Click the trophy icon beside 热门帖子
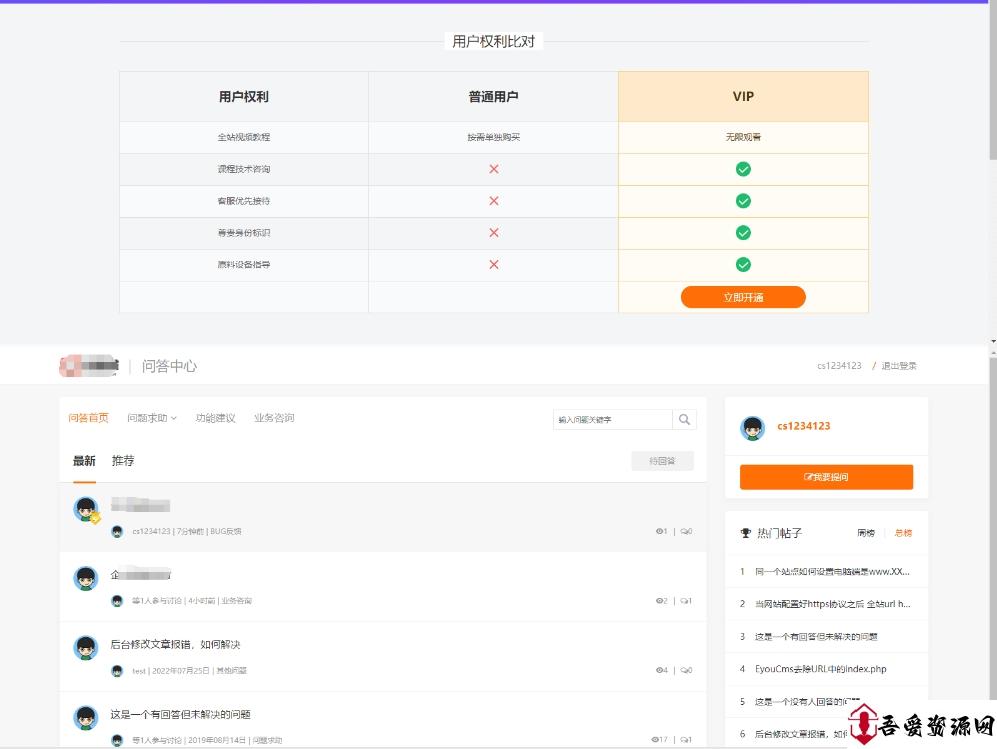997x749 pixels. 745,533
